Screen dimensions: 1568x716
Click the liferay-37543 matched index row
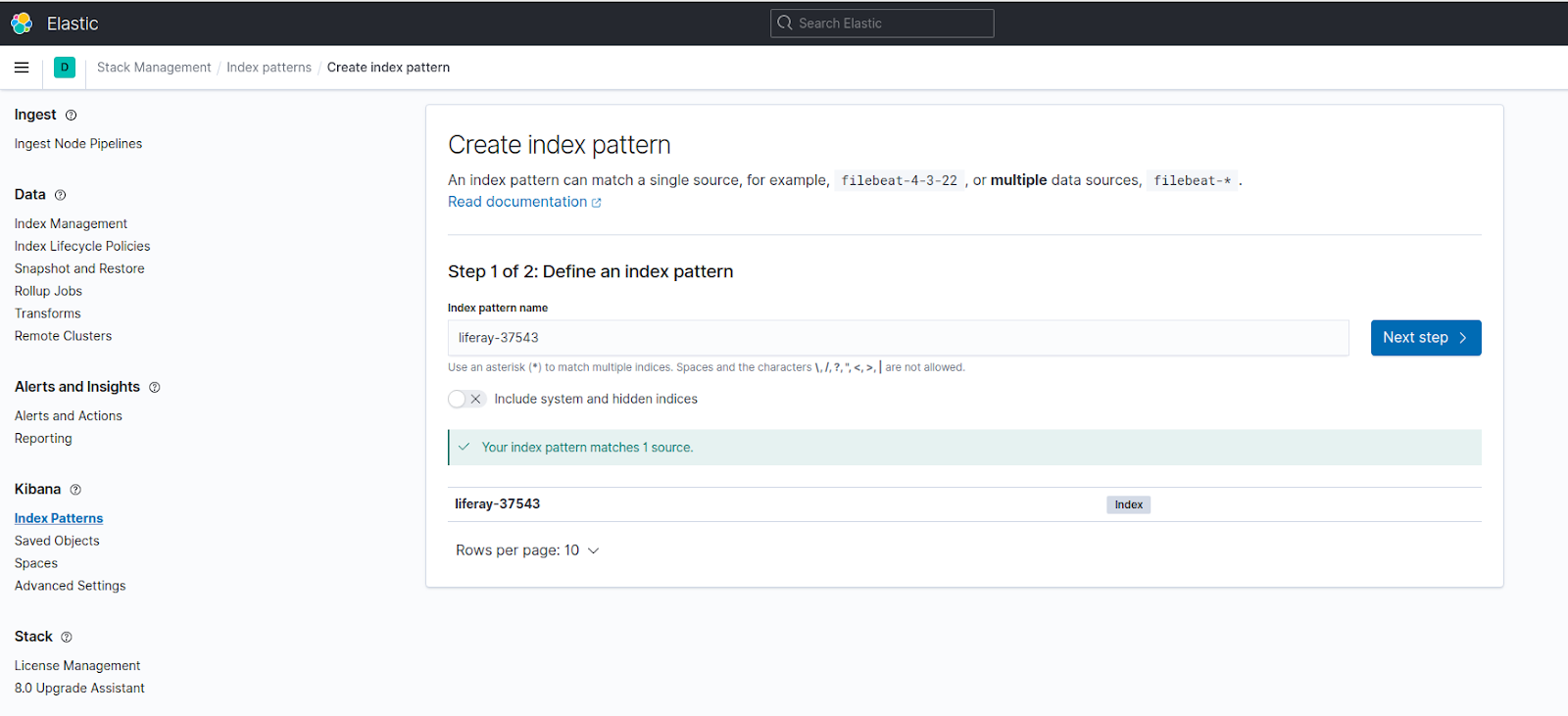[964, 504]
